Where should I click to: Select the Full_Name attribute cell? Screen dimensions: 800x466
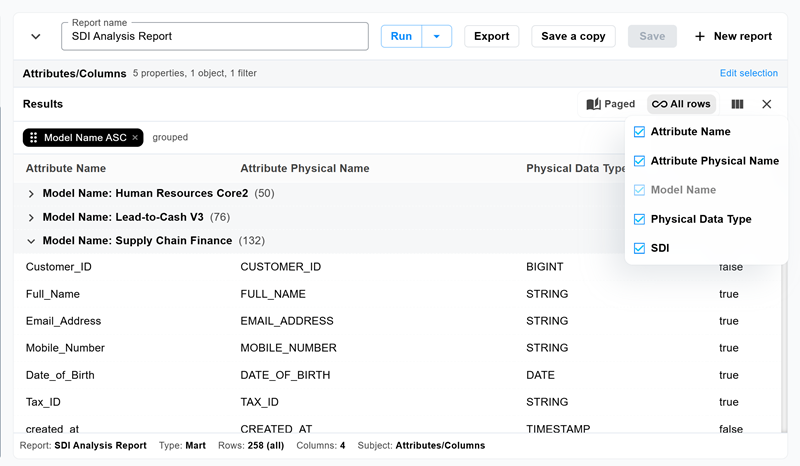(x=53, y=294)
